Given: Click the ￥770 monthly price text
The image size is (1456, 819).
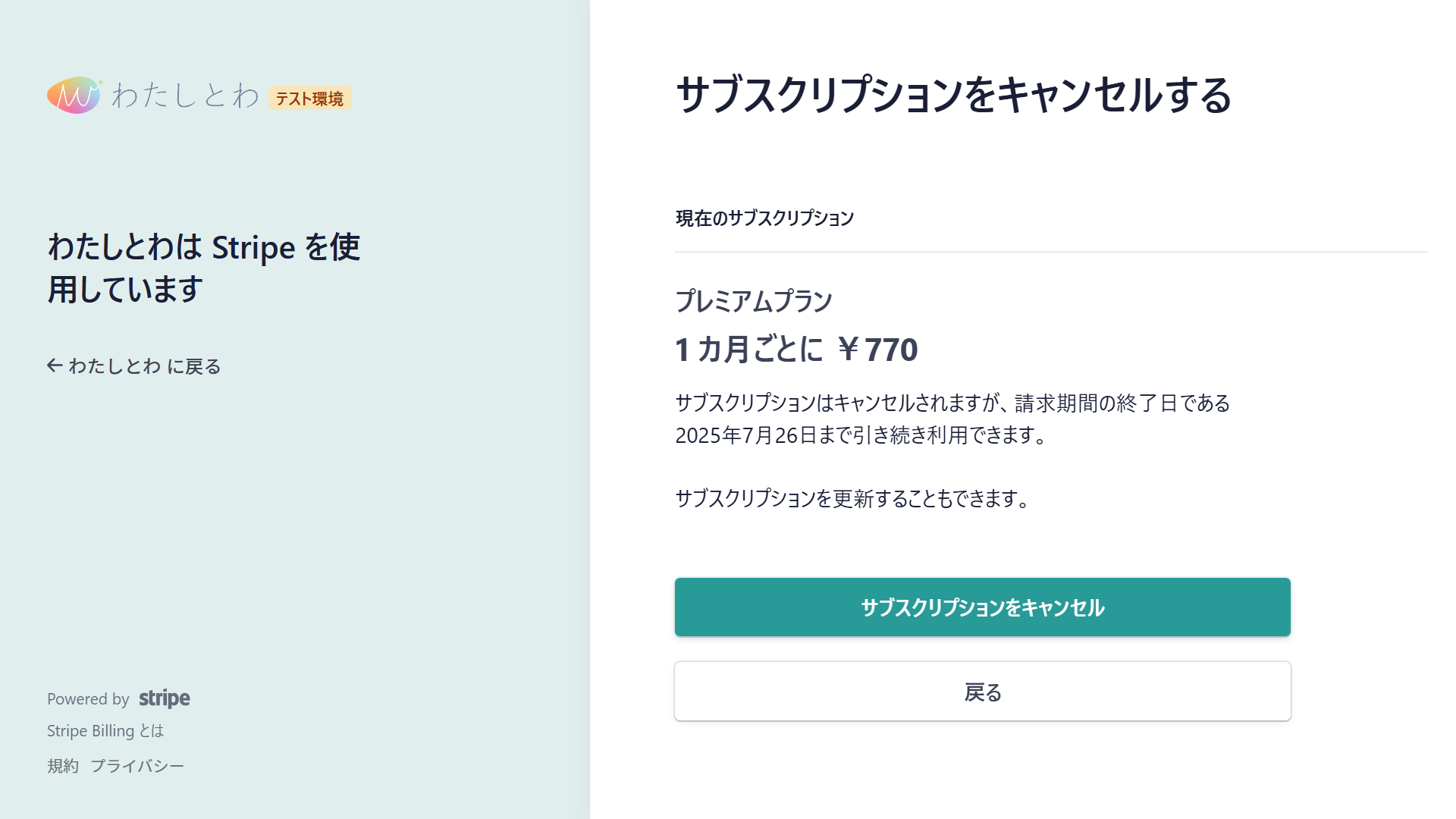Looking at the screenshot, I should 877,350.
